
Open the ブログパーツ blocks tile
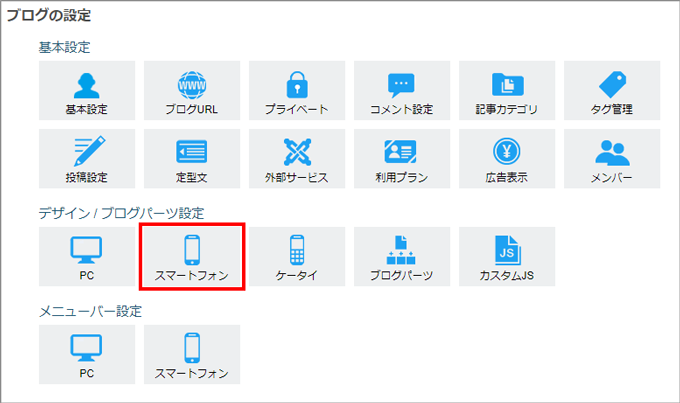pyautogui.click(x=402, y=256)
